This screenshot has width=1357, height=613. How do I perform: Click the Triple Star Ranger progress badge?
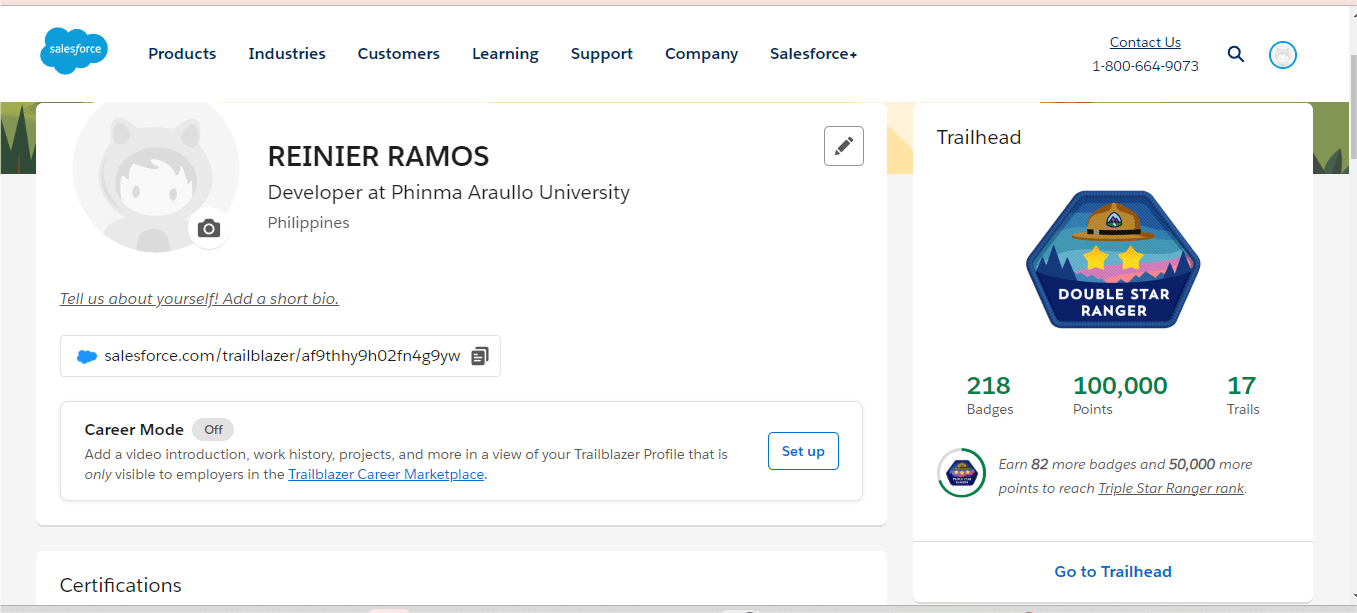[962, 473]
